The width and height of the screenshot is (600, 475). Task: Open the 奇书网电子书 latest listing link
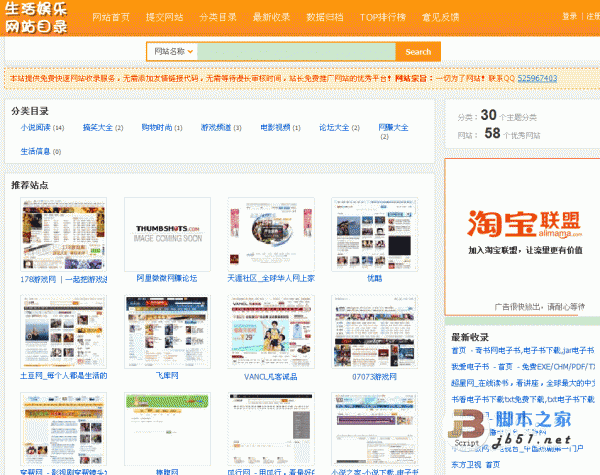pos(523,350)
